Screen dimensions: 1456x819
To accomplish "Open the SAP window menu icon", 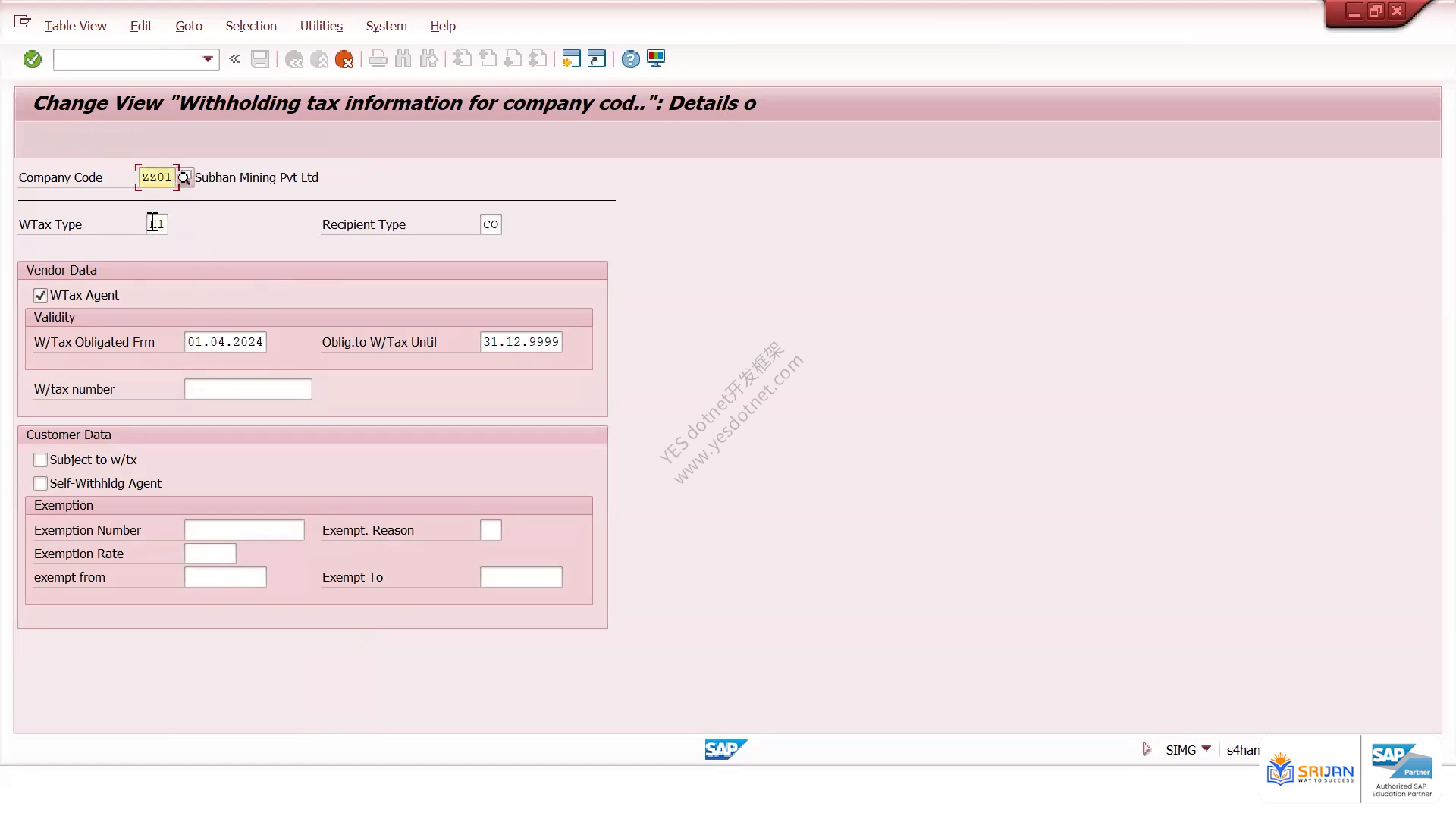I will pos(23,22).
